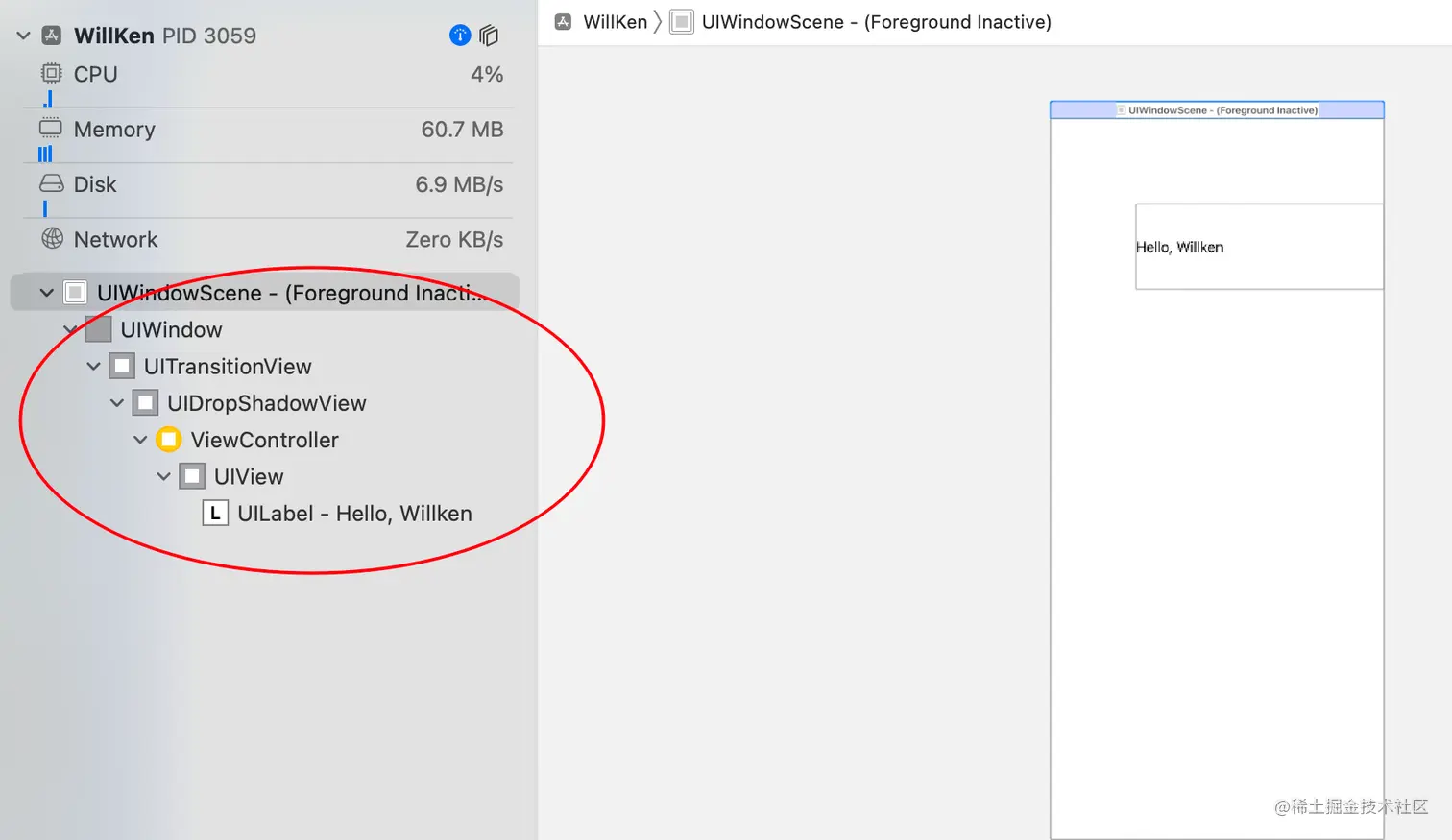Click the Memory icon
1452x840 pixels.
(51, 128)
